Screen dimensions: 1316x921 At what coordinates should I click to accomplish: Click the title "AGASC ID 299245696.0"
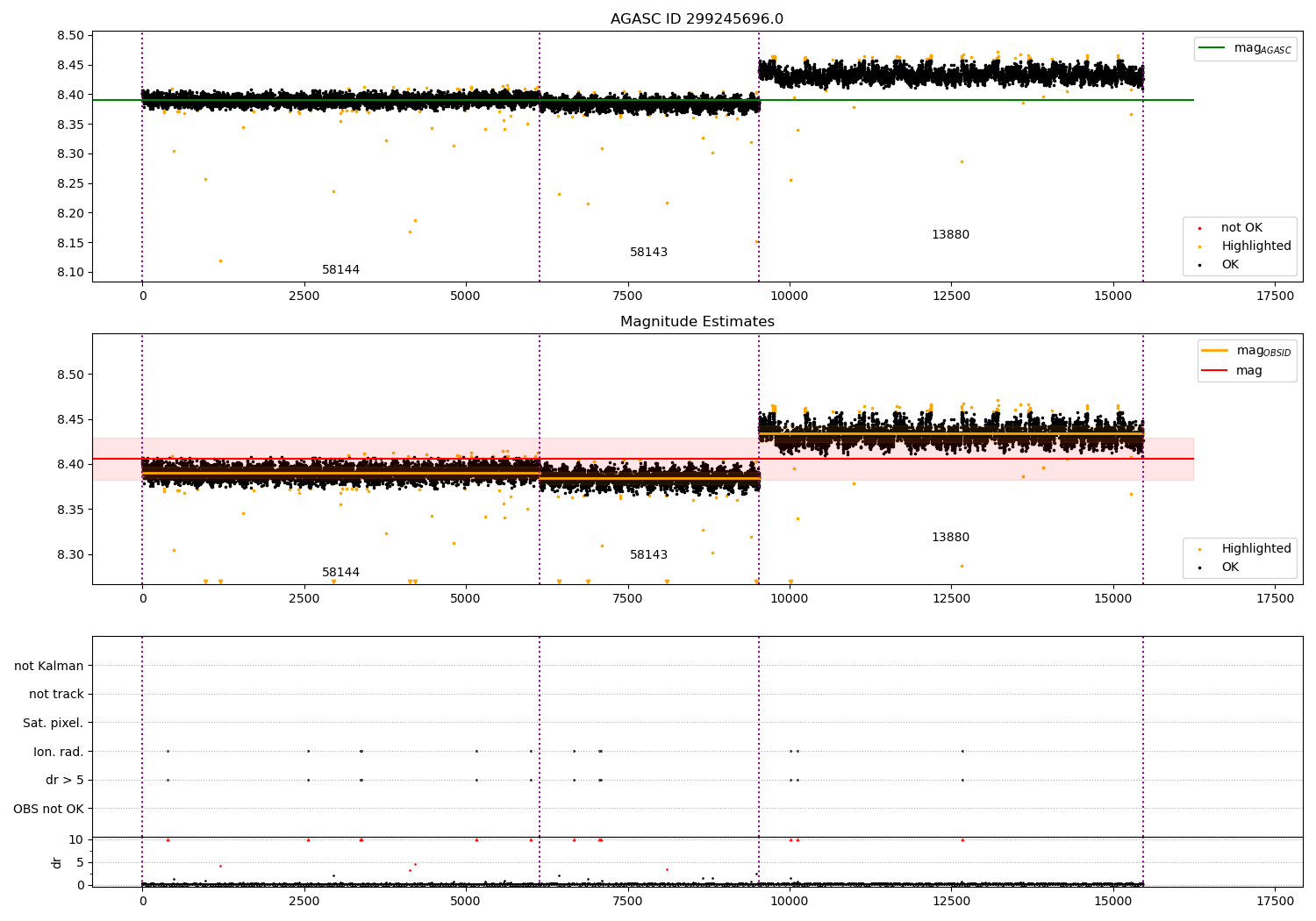(697, 19)
